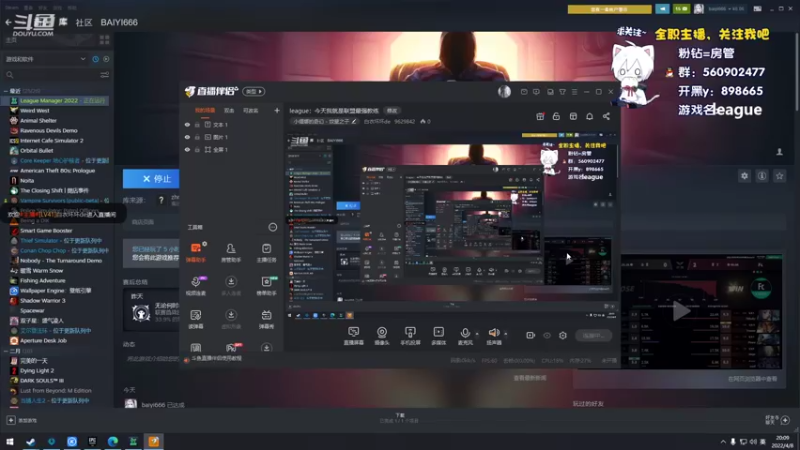Hide the 图片 1 source
This screenshot has height=450, width=800.
point(187,137)
